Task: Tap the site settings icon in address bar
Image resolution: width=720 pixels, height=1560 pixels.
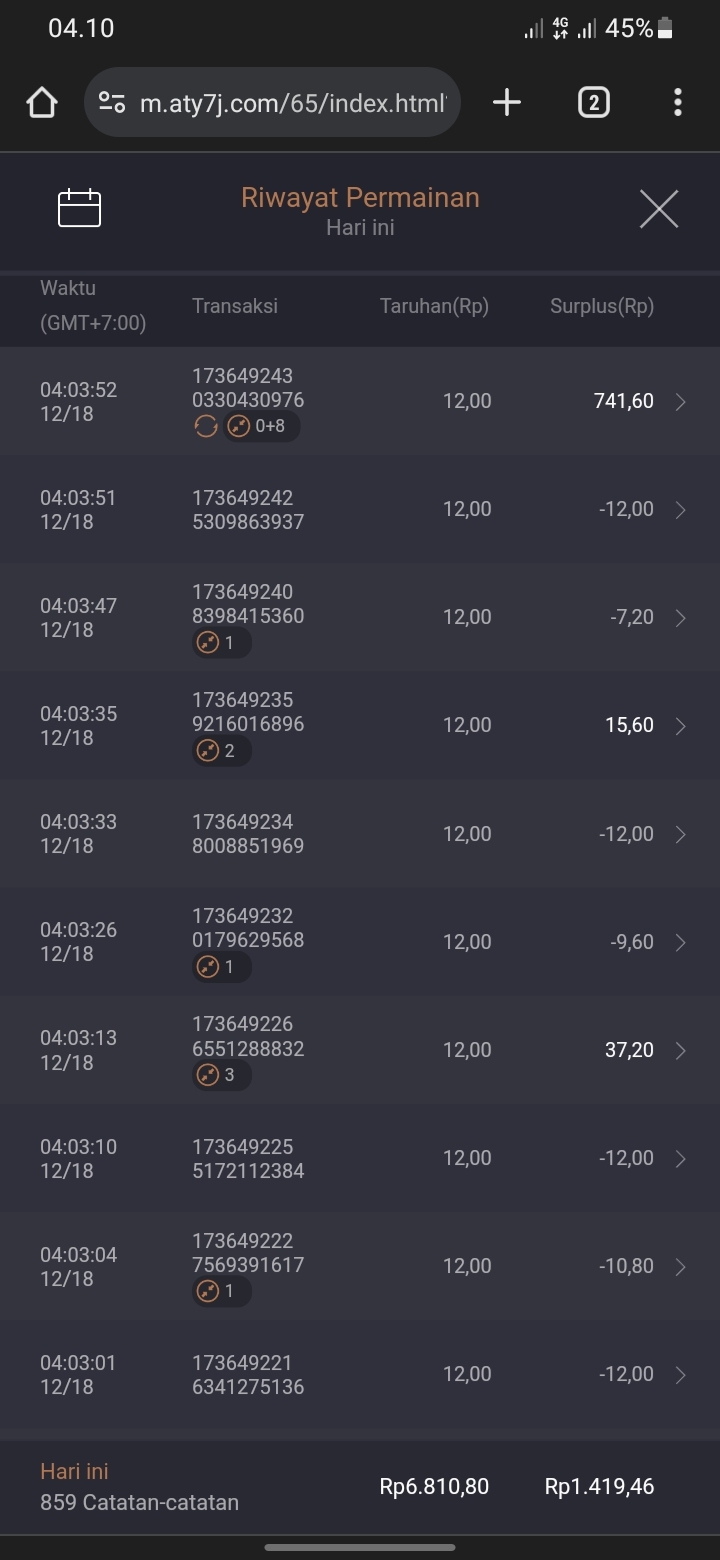Action: click(x=112, y=102)
